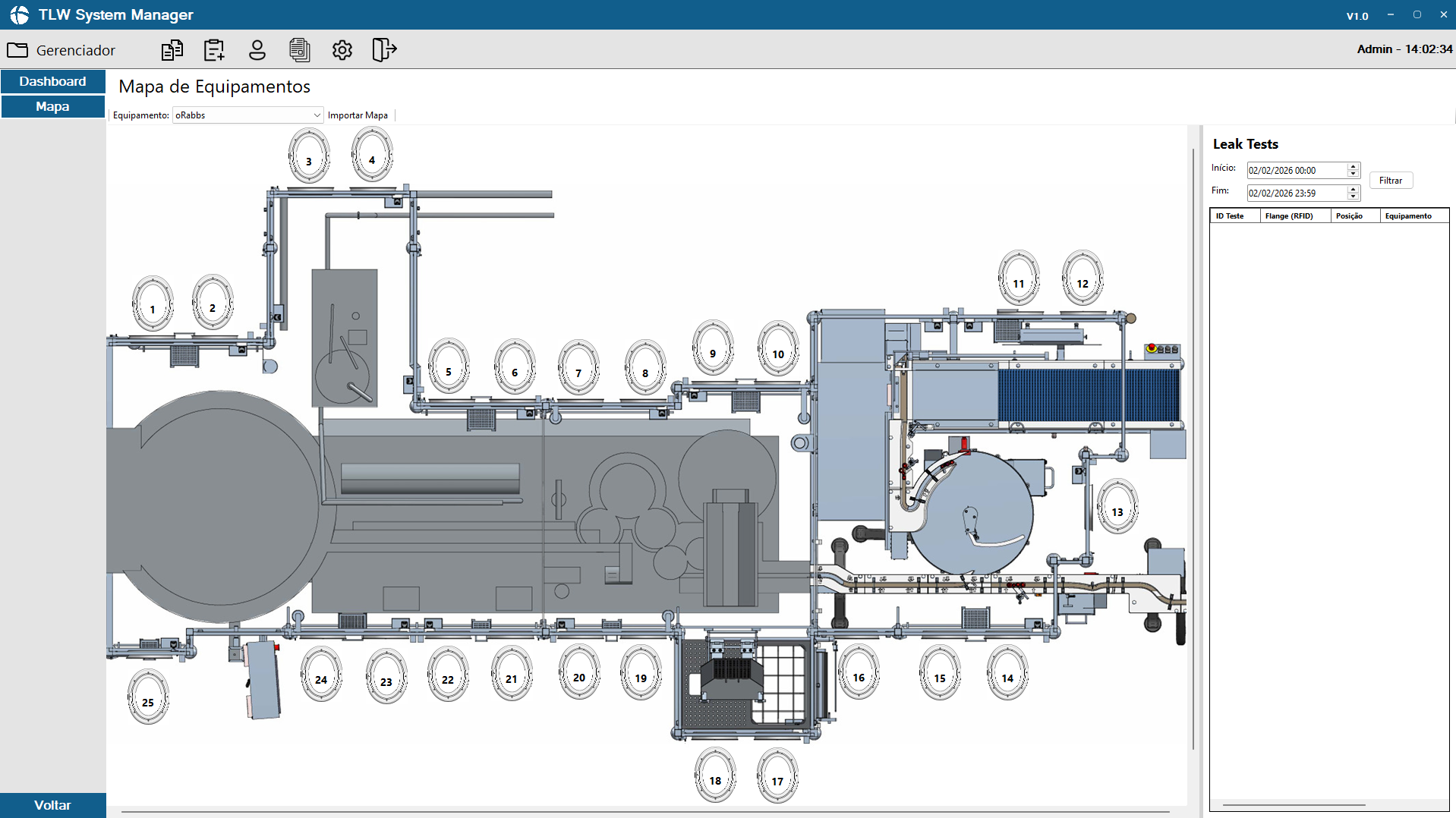Viewport: 1456px width, 818px height.
Task: Increase the Início date stepper value
Action: (1353, 167)
